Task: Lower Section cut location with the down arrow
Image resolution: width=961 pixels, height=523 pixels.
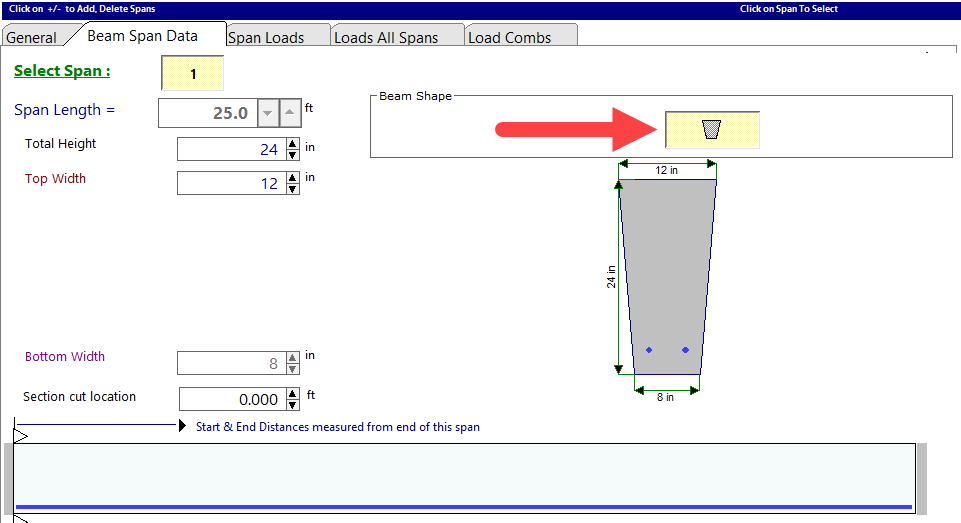Action: pos(292,404)
